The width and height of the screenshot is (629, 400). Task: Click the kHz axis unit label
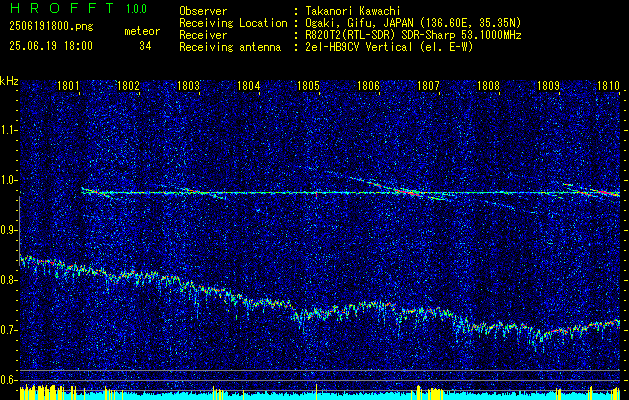coord(9,81)
